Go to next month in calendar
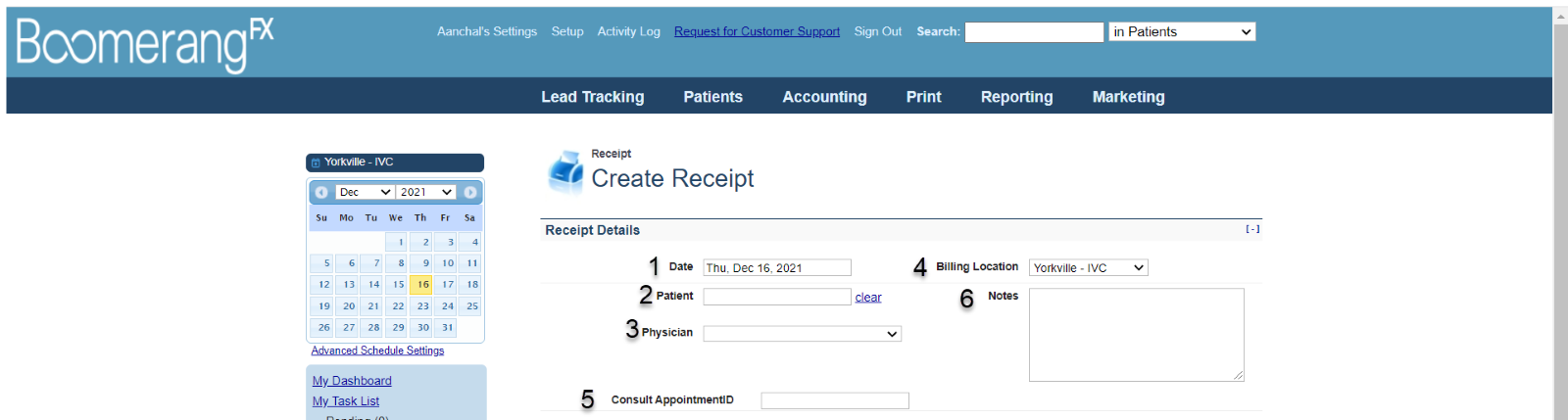The image size is (1568, 420). tap(470, 192)
